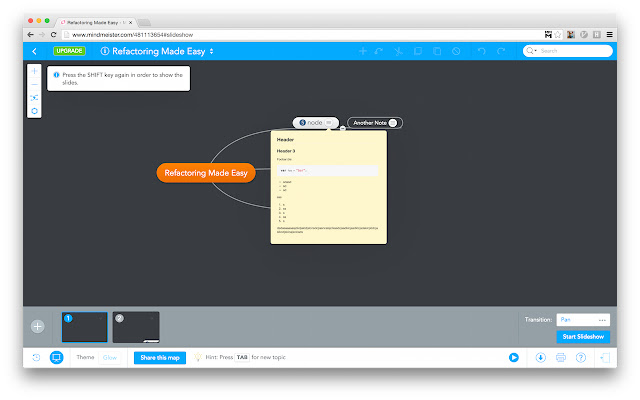Click the 'Share this map' button
This screenshot has width=640, height=400.
pyautogui.click(x=160, y=358)
